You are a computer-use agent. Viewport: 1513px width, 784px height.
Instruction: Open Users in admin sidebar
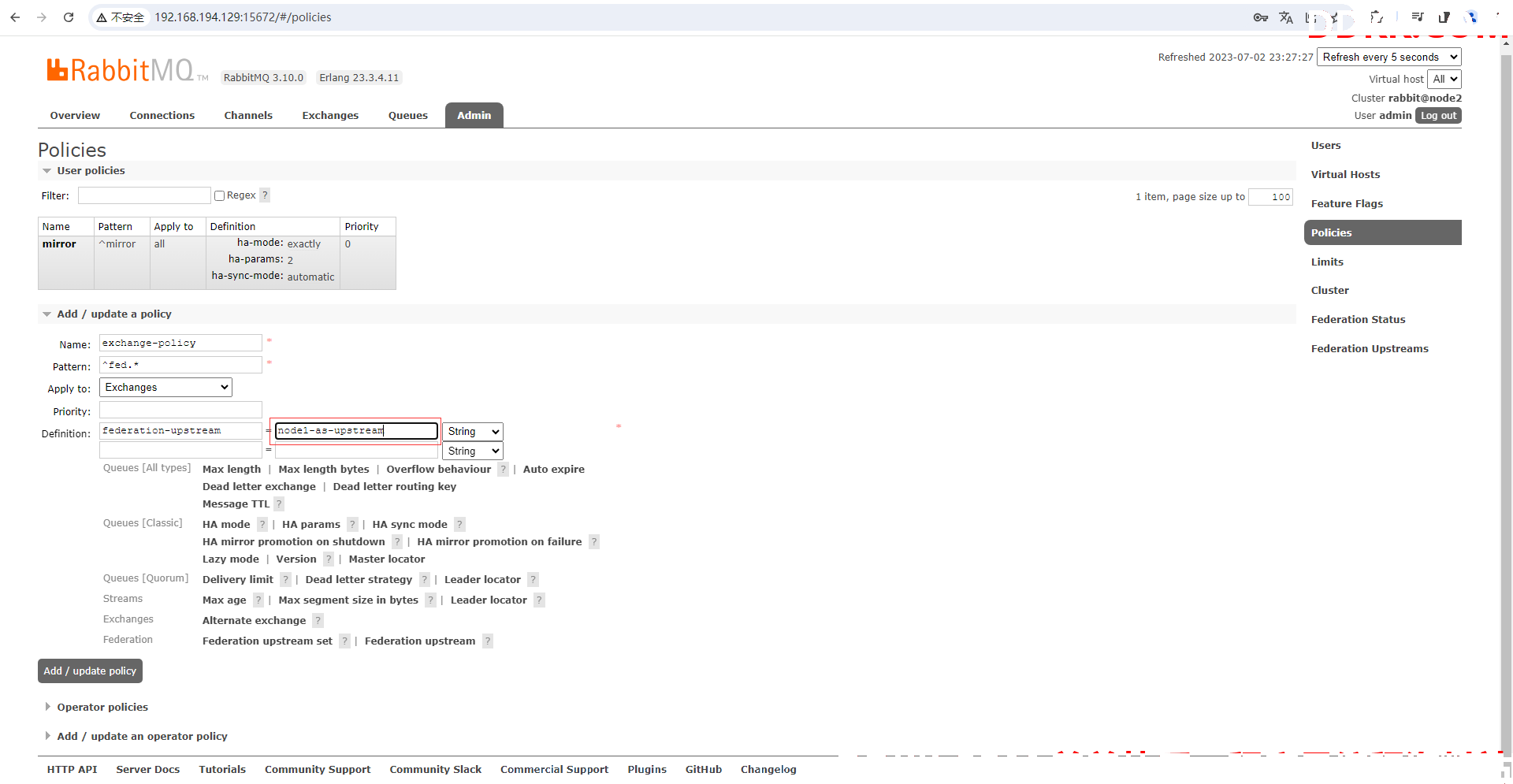[x=1325, y=145]
